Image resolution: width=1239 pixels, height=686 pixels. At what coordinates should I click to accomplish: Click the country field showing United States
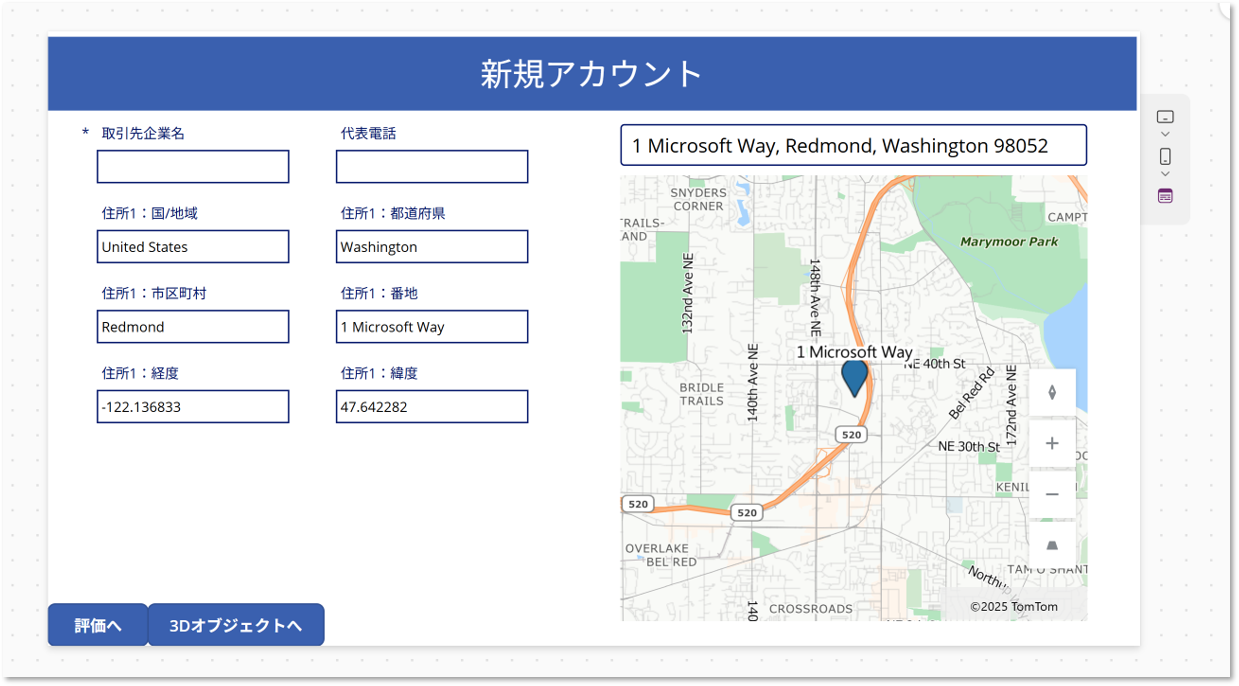[x=193, y=247]
